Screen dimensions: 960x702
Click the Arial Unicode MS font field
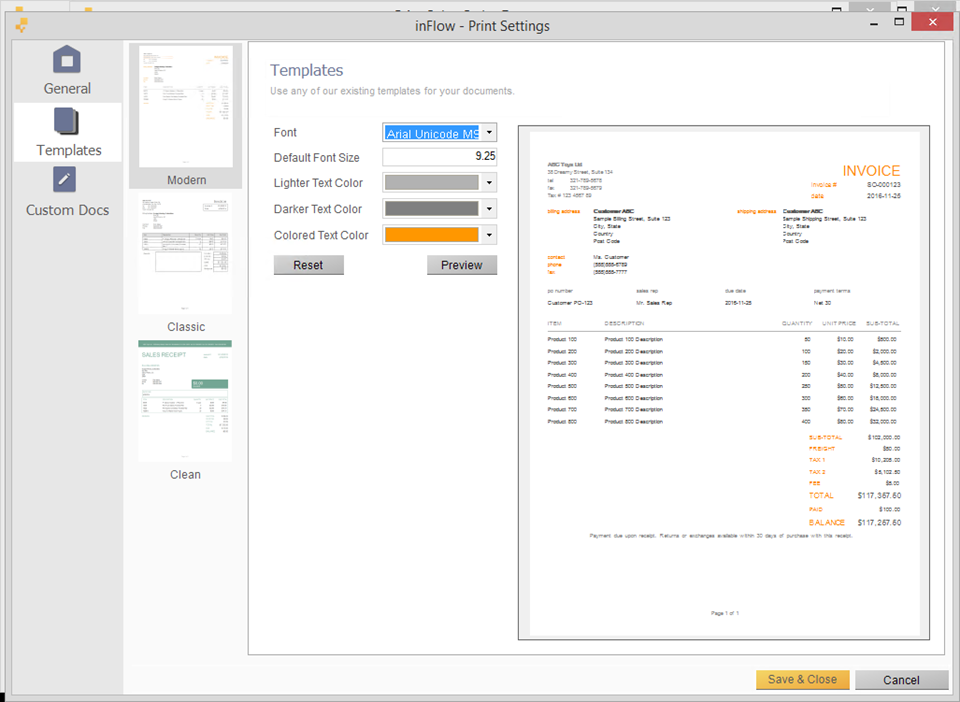pos(432,133)
